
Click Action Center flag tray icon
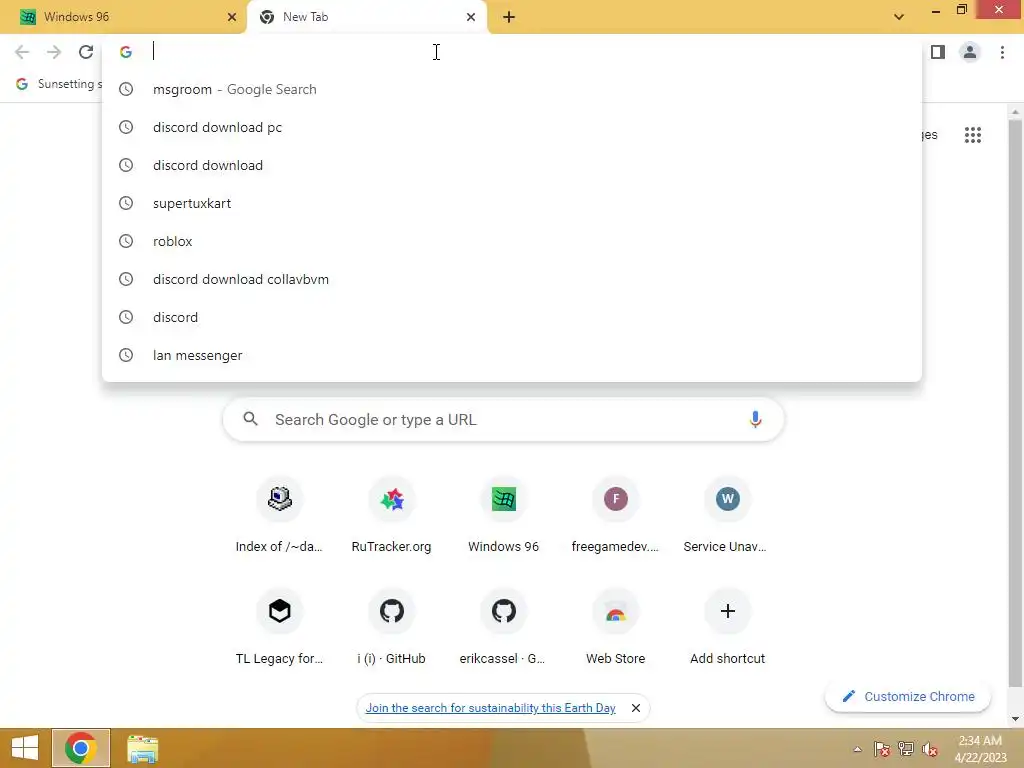tap(882, 749)
